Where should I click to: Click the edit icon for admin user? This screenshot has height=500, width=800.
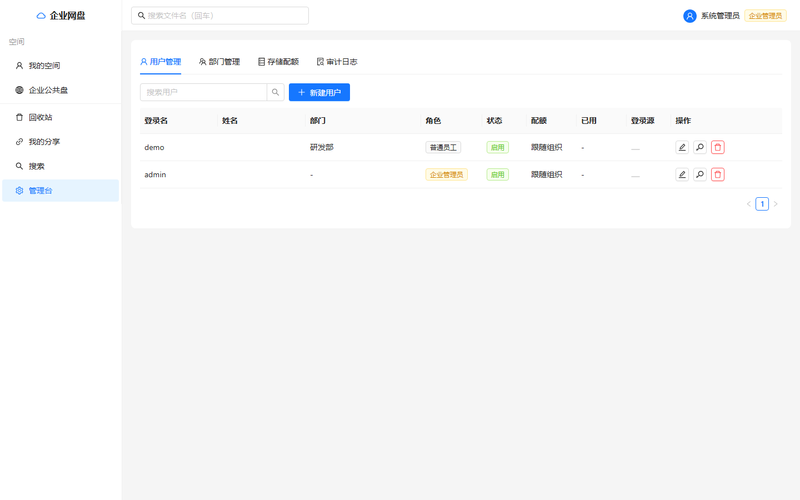682,174
